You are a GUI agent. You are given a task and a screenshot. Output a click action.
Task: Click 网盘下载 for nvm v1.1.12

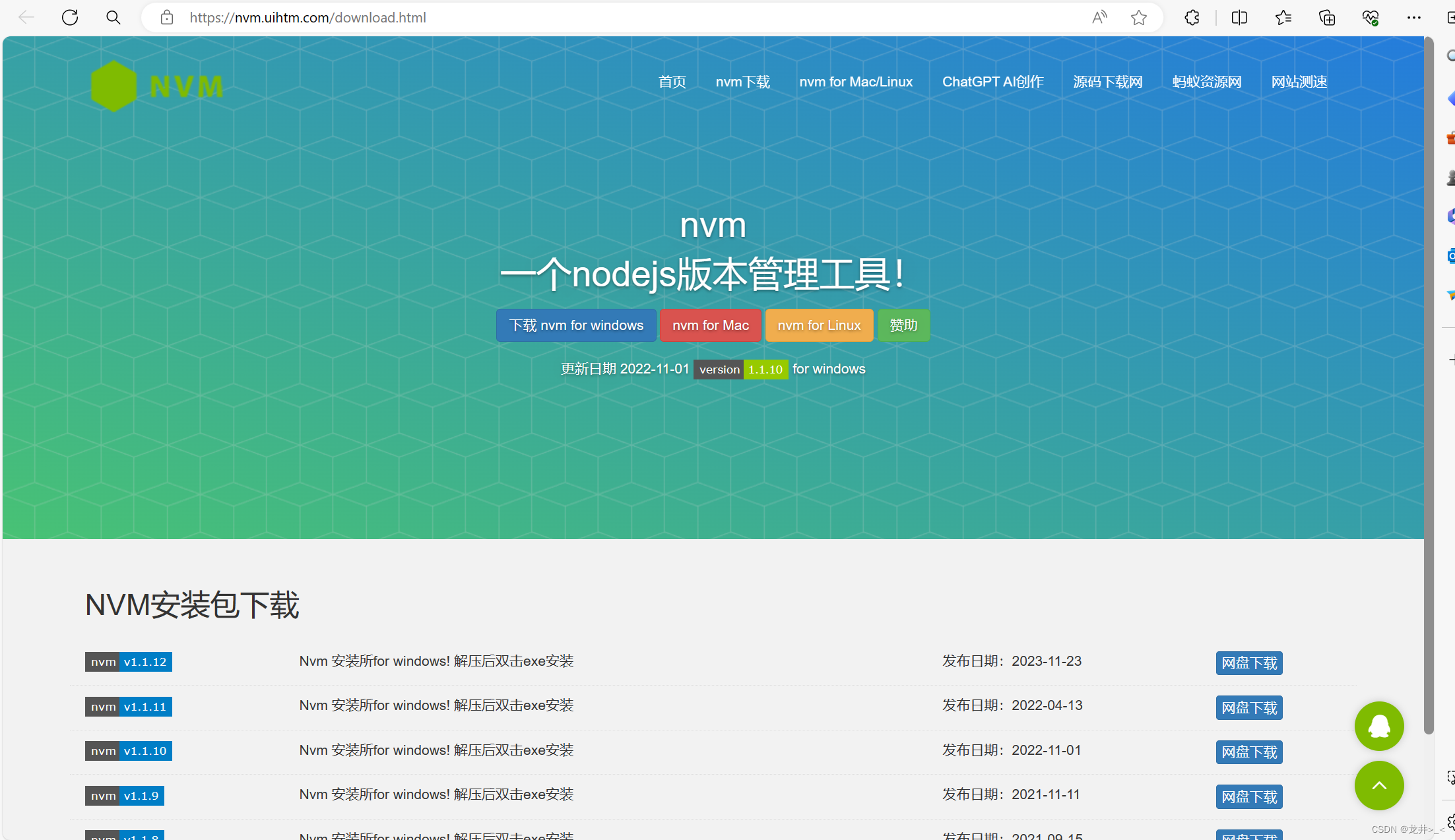click(x=1249, y=663)
